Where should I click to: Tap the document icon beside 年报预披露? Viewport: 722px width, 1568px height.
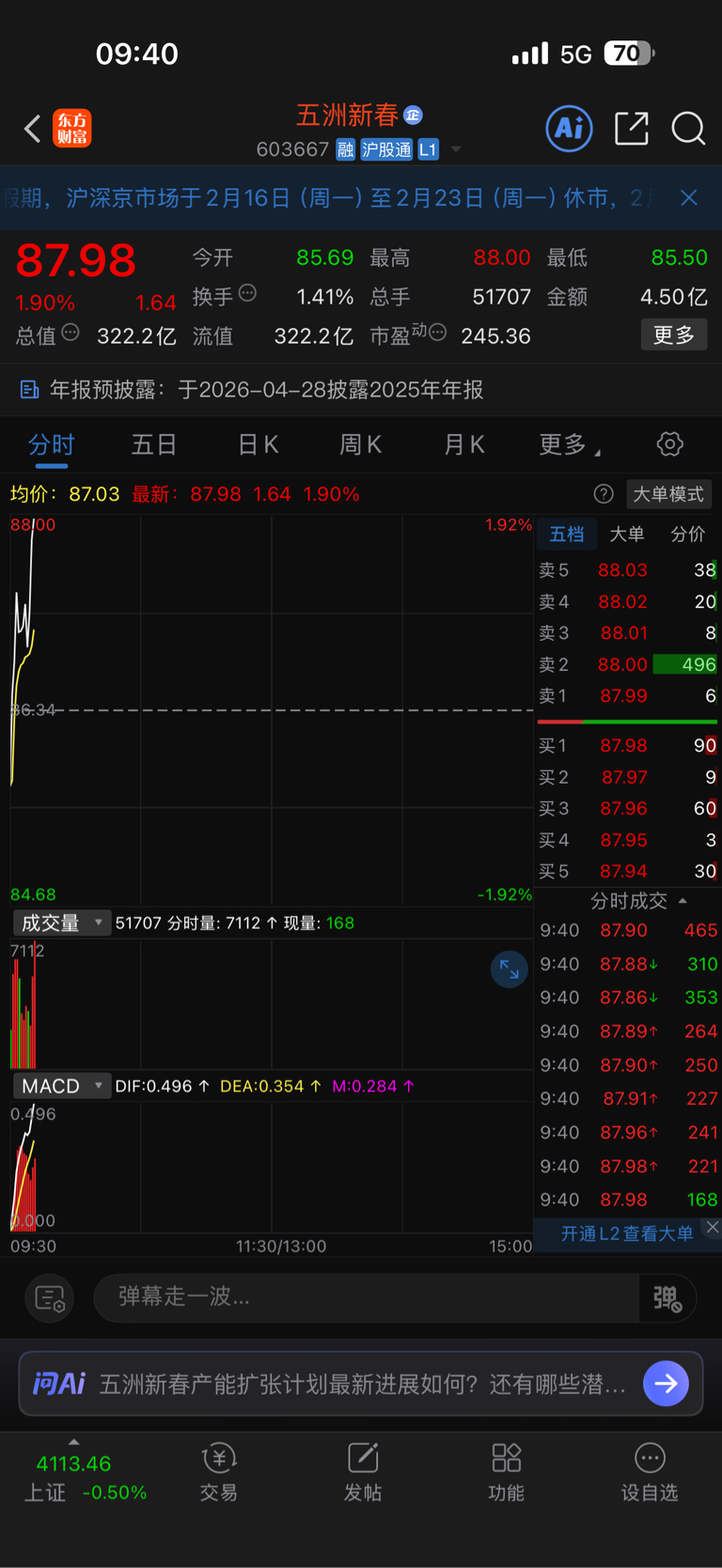pos(30,389)
